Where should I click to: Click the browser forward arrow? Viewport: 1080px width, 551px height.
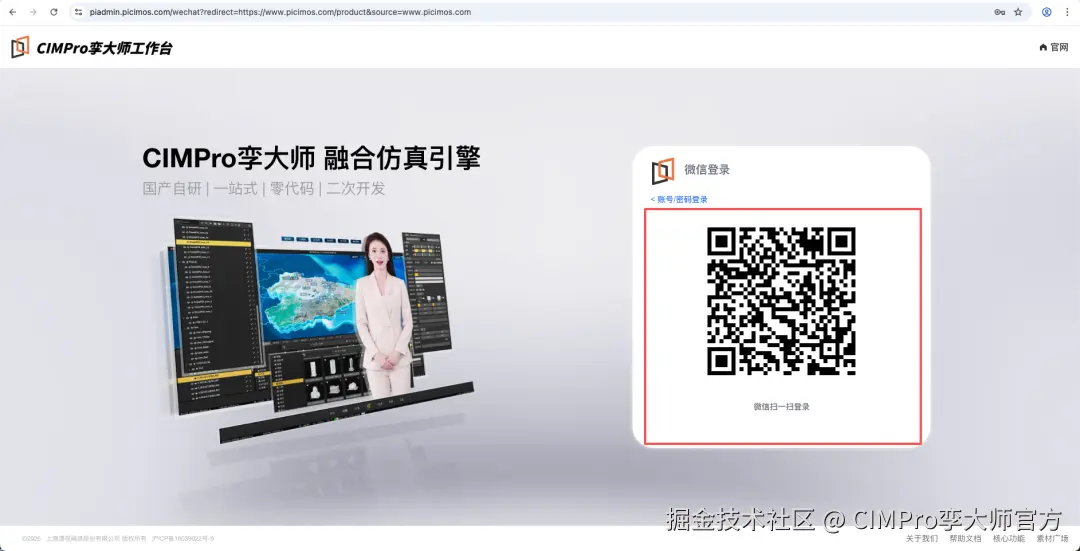tap(33, 12)
